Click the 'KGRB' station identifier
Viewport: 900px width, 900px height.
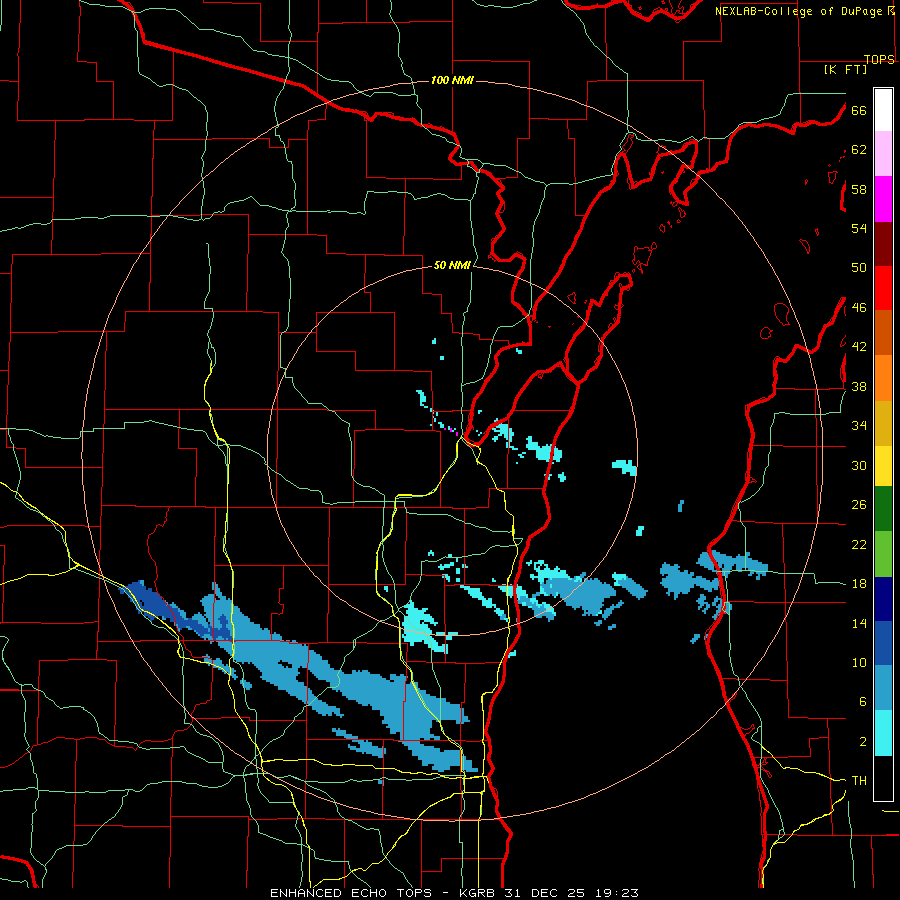click(x=479, y=893)
